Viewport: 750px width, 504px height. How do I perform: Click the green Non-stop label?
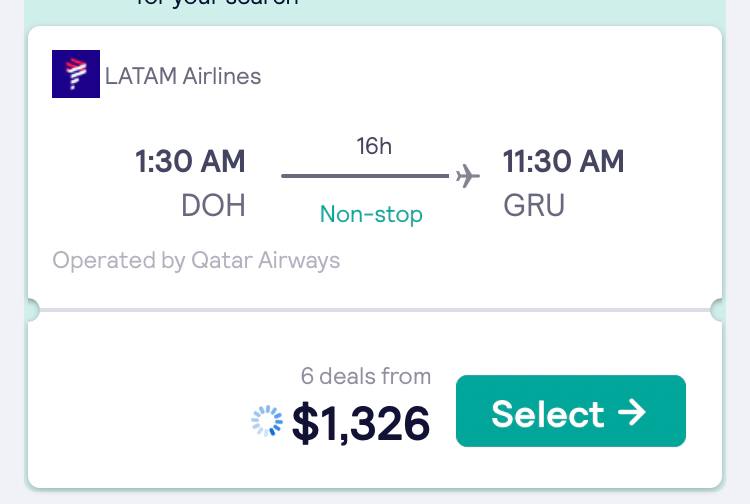[371, 214]
